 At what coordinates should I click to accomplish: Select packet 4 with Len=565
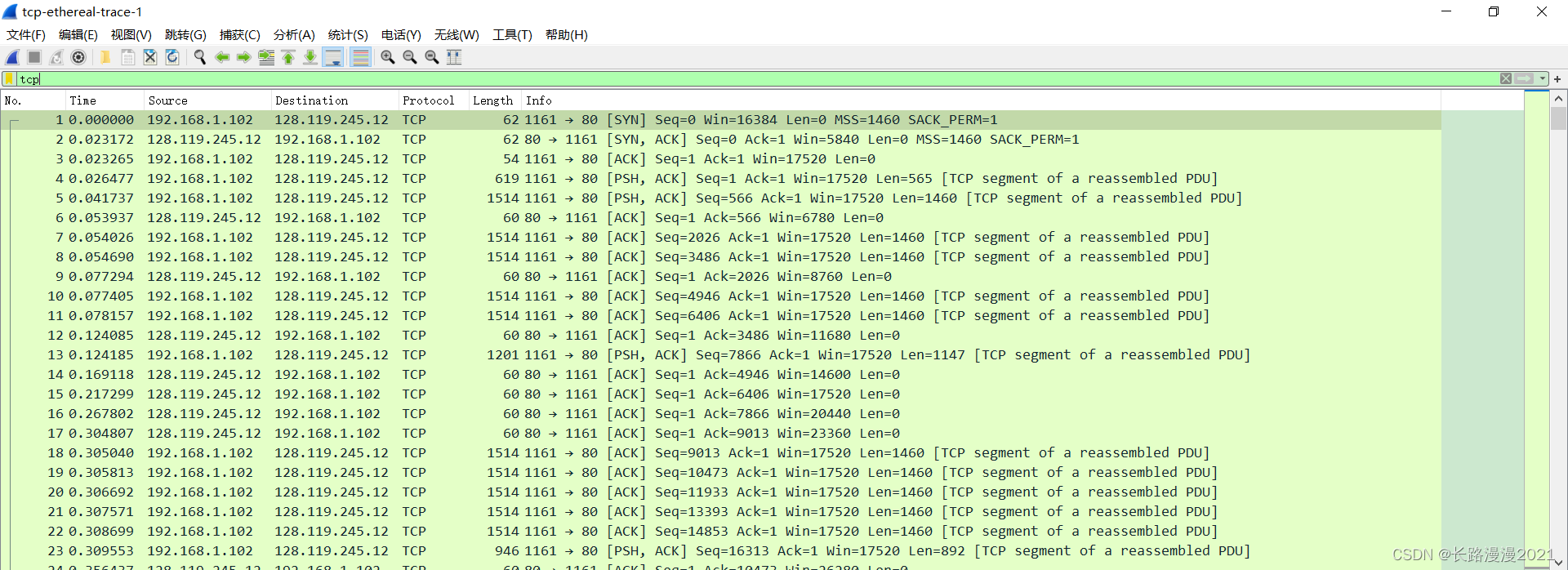click(x=721, y=179)
